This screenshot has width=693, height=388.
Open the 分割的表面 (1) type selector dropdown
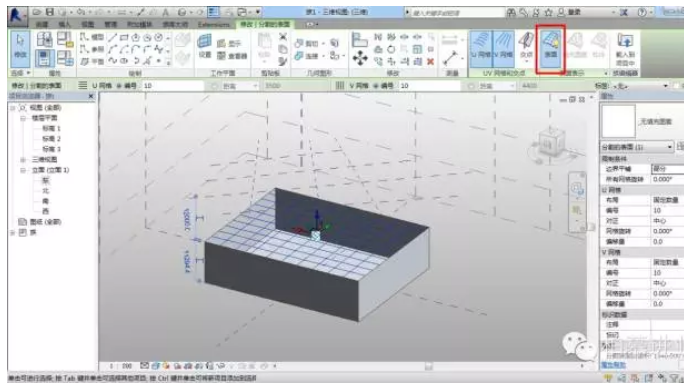point(636,147)
